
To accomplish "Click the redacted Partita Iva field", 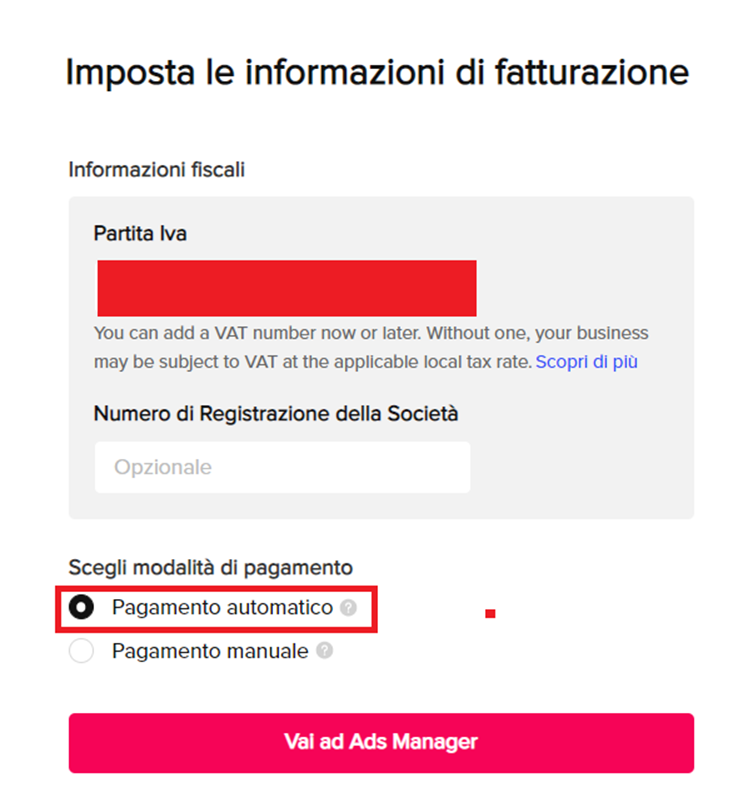I will pos(287,288).
